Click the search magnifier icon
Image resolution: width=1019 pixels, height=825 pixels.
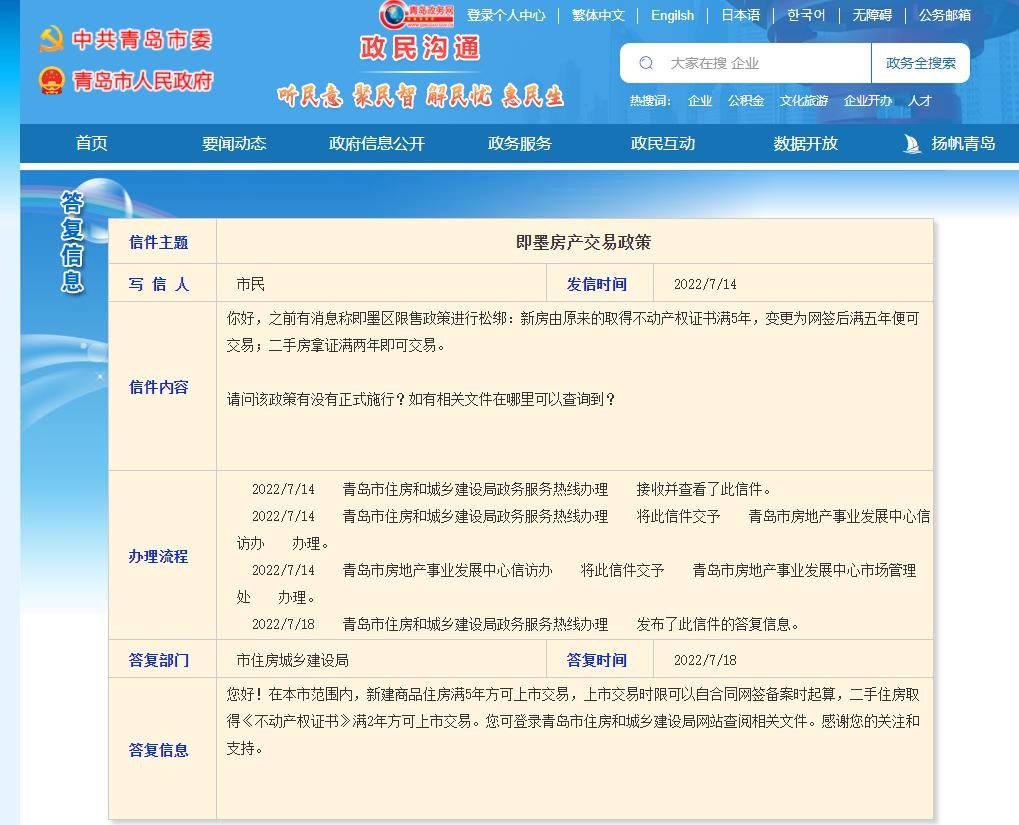pos(646,63)
